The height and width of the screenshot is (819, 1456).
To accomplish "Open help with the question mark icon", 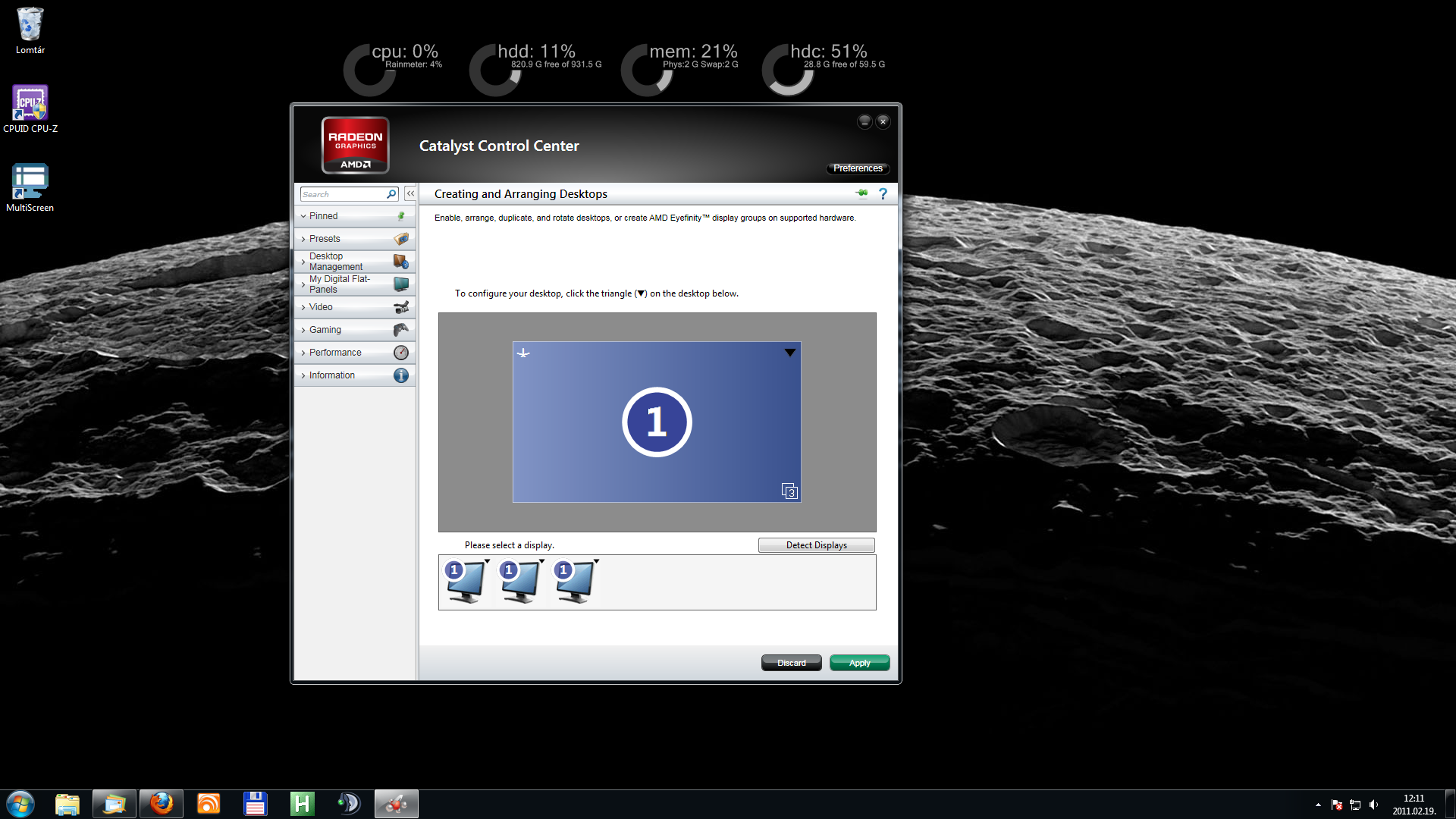I will [883, 194].
